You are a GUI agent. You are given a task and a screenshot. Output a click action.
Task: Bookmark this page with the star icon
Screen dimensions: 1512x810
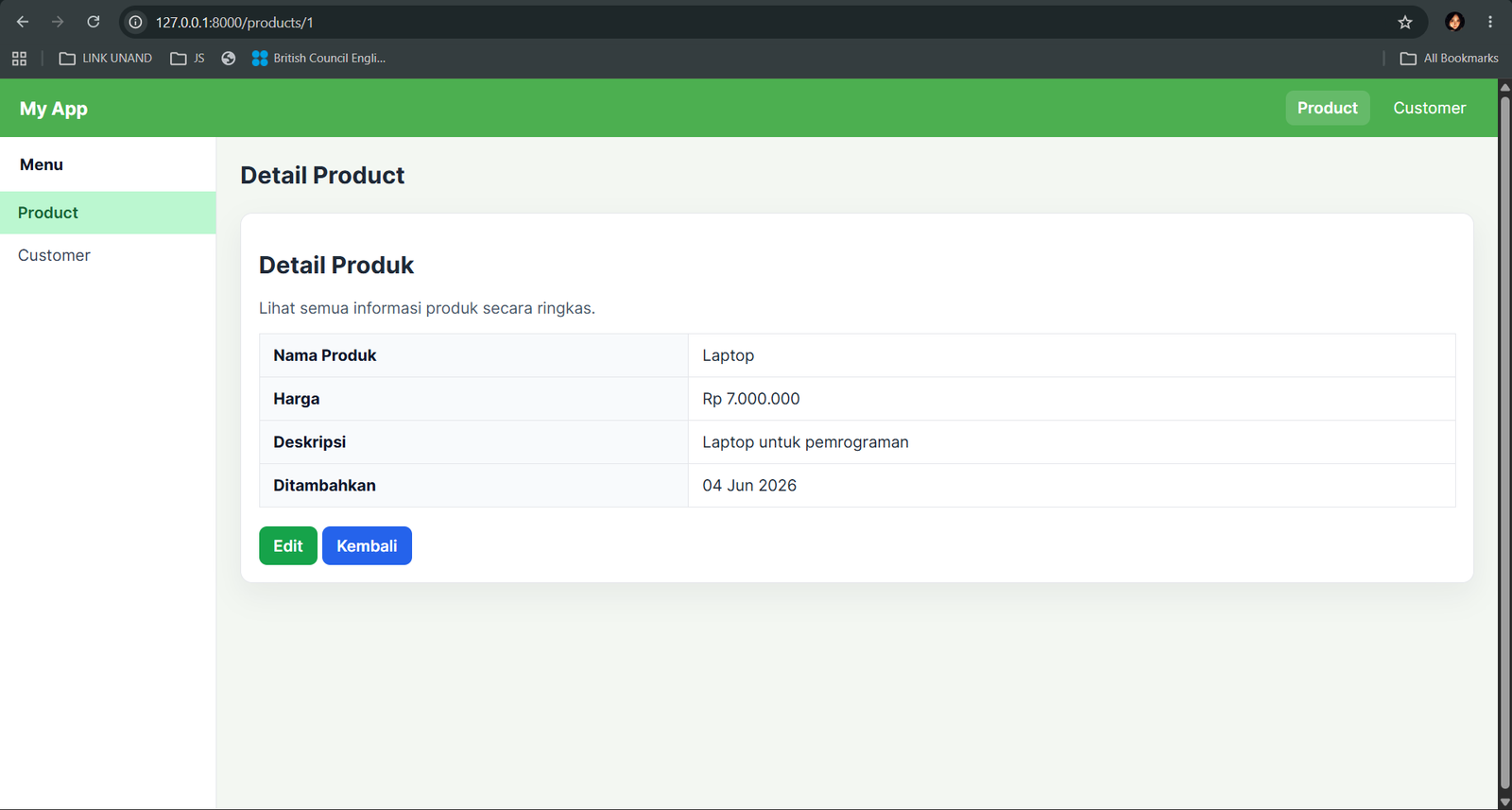(1405, 22)
